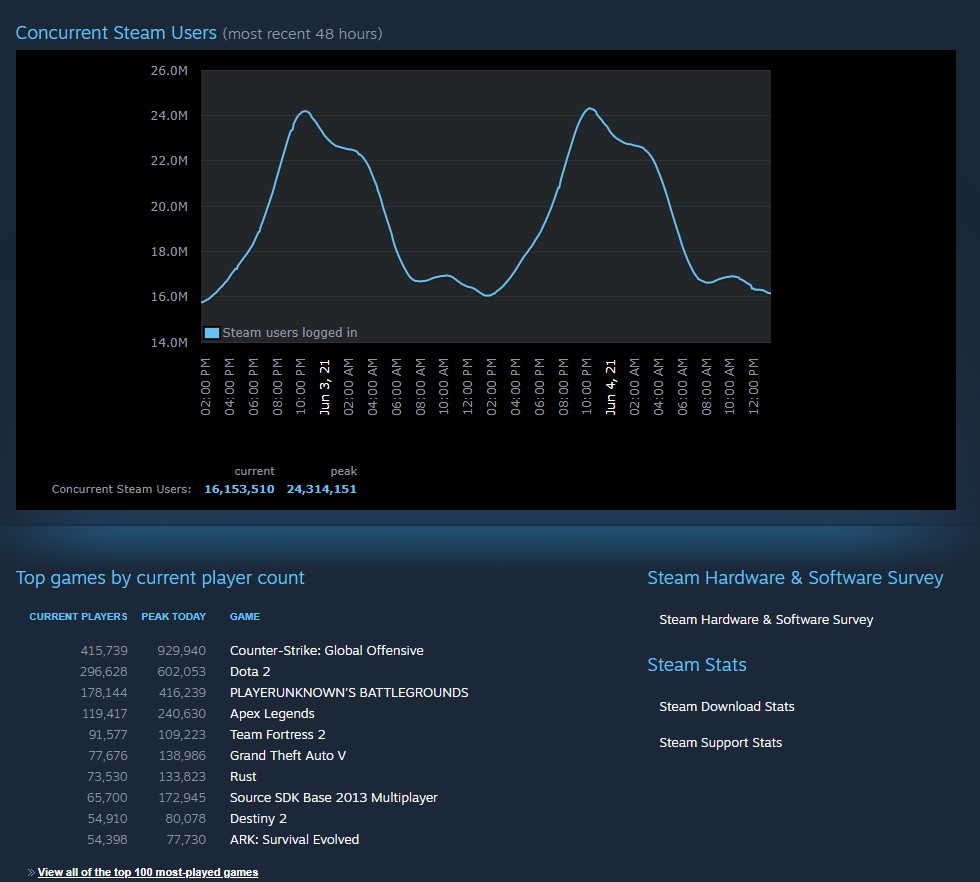Viewport: 980px width, 882px height.
Task: Click the 'Steam users logged in' legend label
Action: click(x=290, y=333)
